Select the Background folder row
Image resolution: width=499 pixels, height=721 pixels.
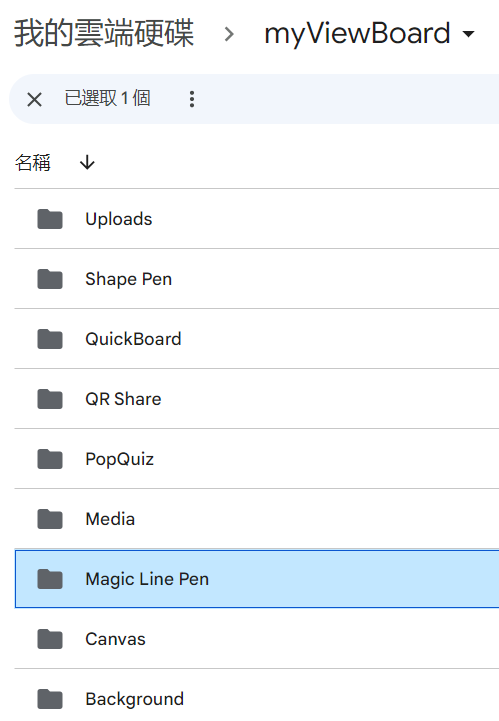[257, 697]
